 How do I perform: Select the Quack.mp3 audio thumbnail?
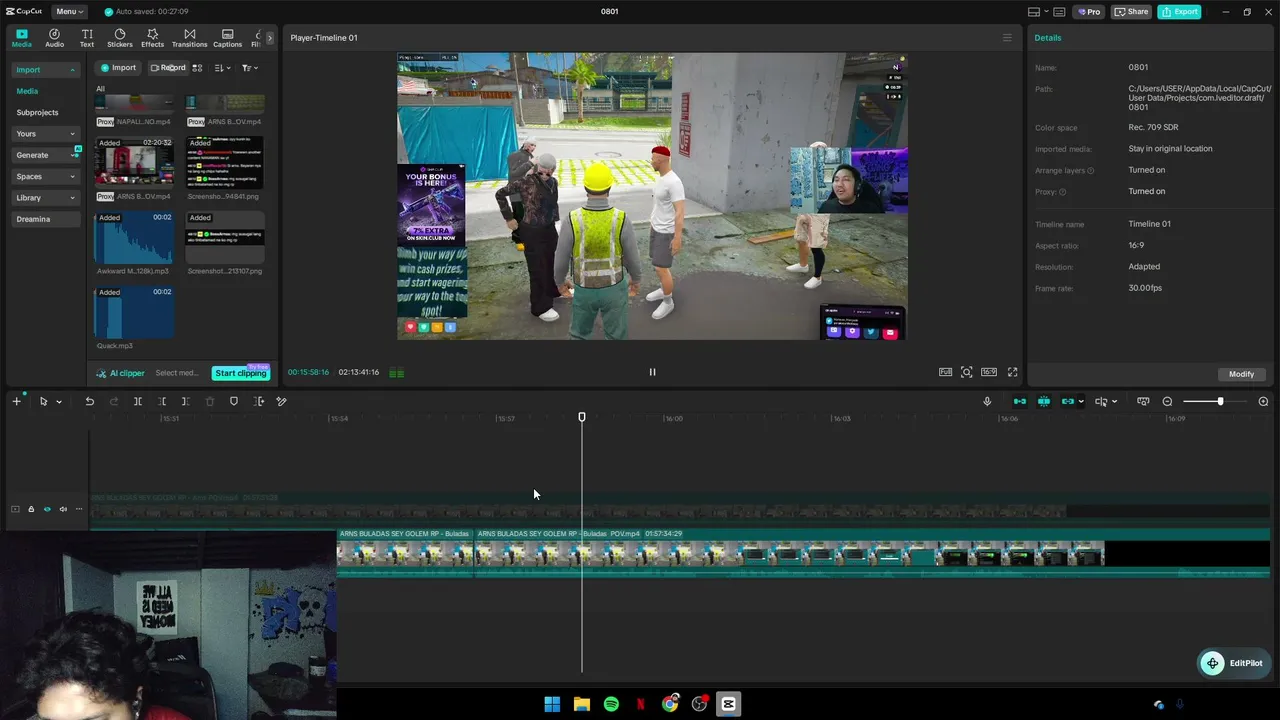tap(134, 313)
